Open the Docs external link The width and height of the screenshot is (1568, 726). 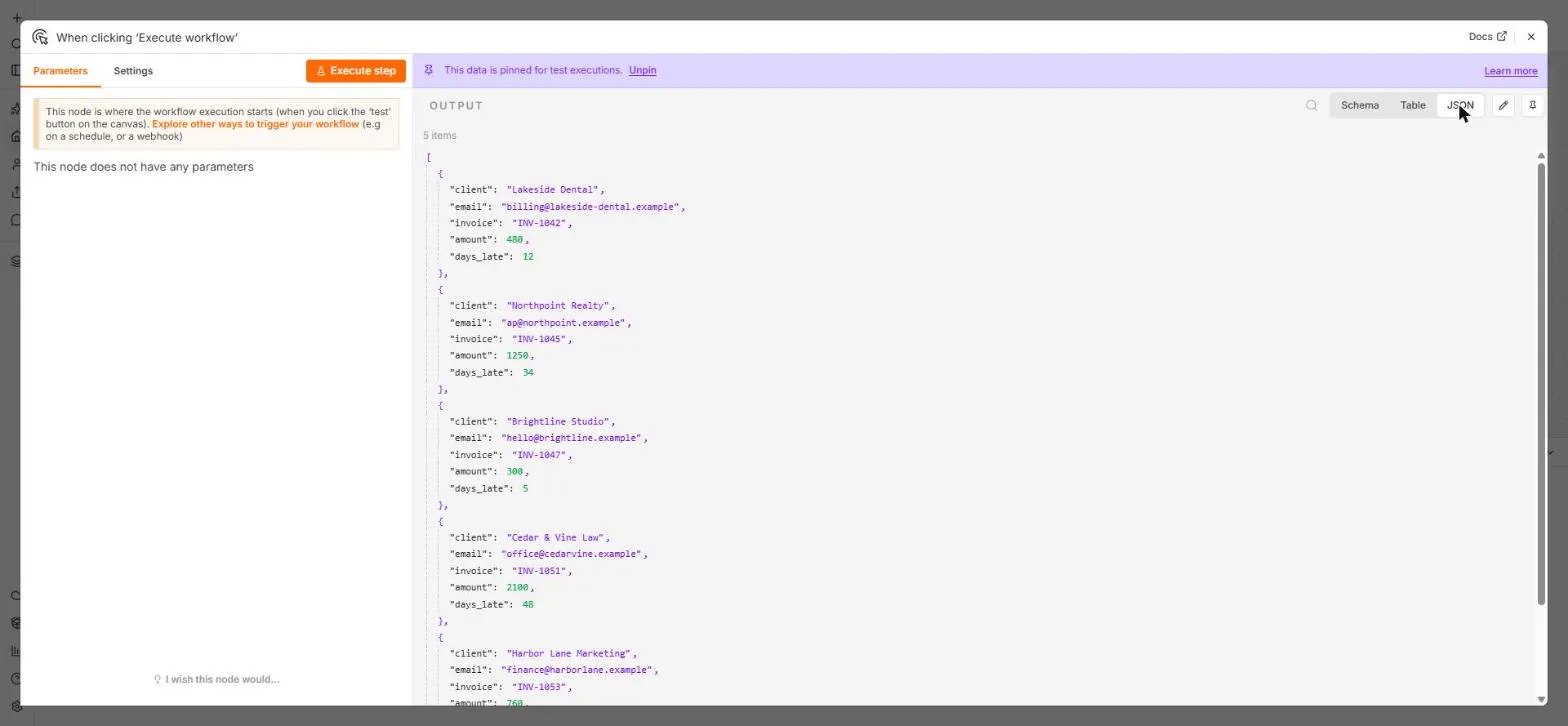(x=1487, y=37)
